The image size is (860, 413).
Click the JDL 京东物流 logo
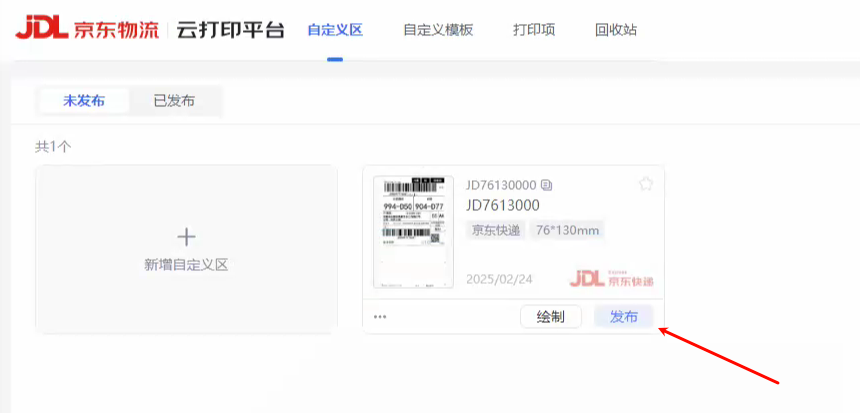point(87,29)
